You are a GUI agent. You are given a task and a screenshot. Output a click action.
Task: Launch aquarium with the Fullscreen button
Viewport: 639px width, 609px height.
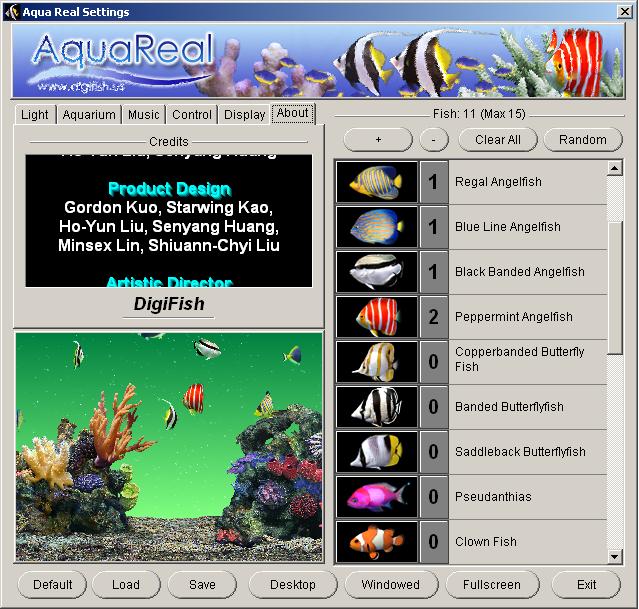point(492,585)
